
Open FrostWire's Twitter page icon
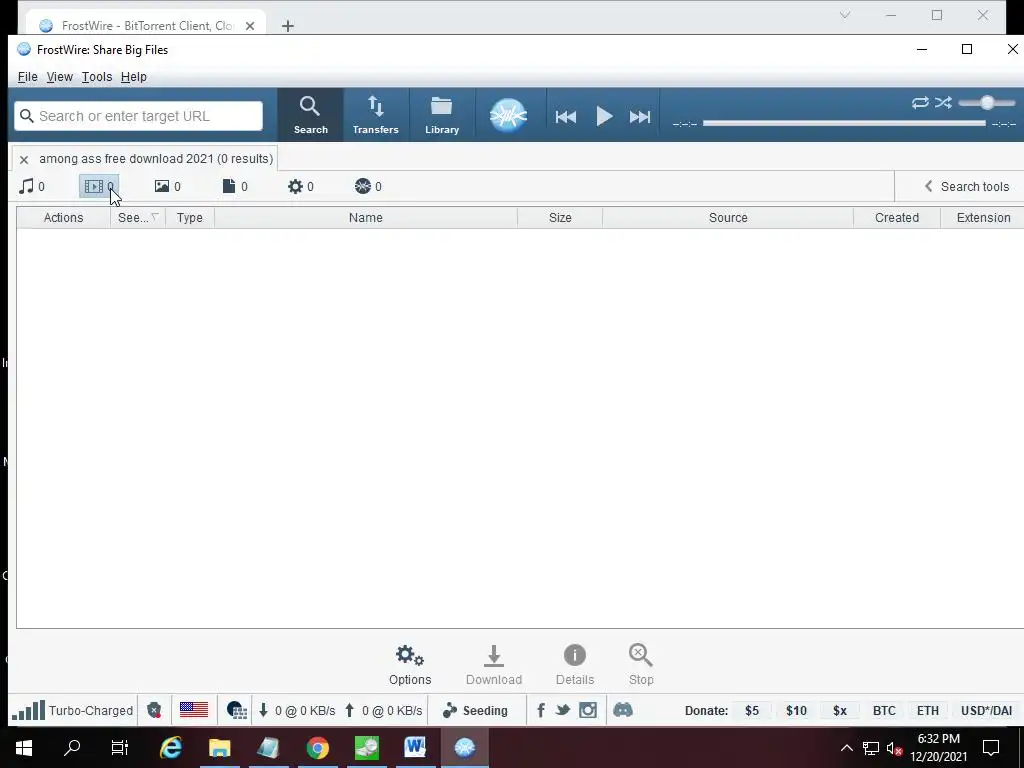pos(563,710)
